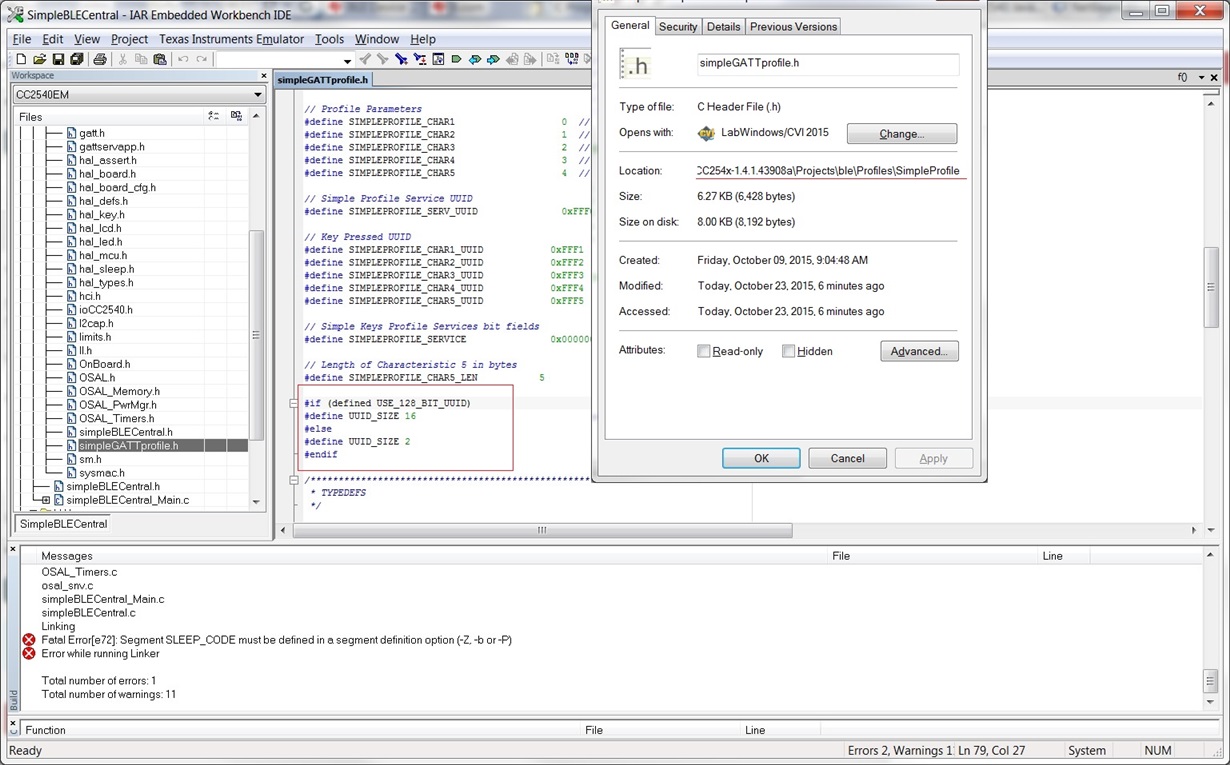Click the Print toolbar icon
The height and width of the screenshot is (765, 1230).
point(100,60)
